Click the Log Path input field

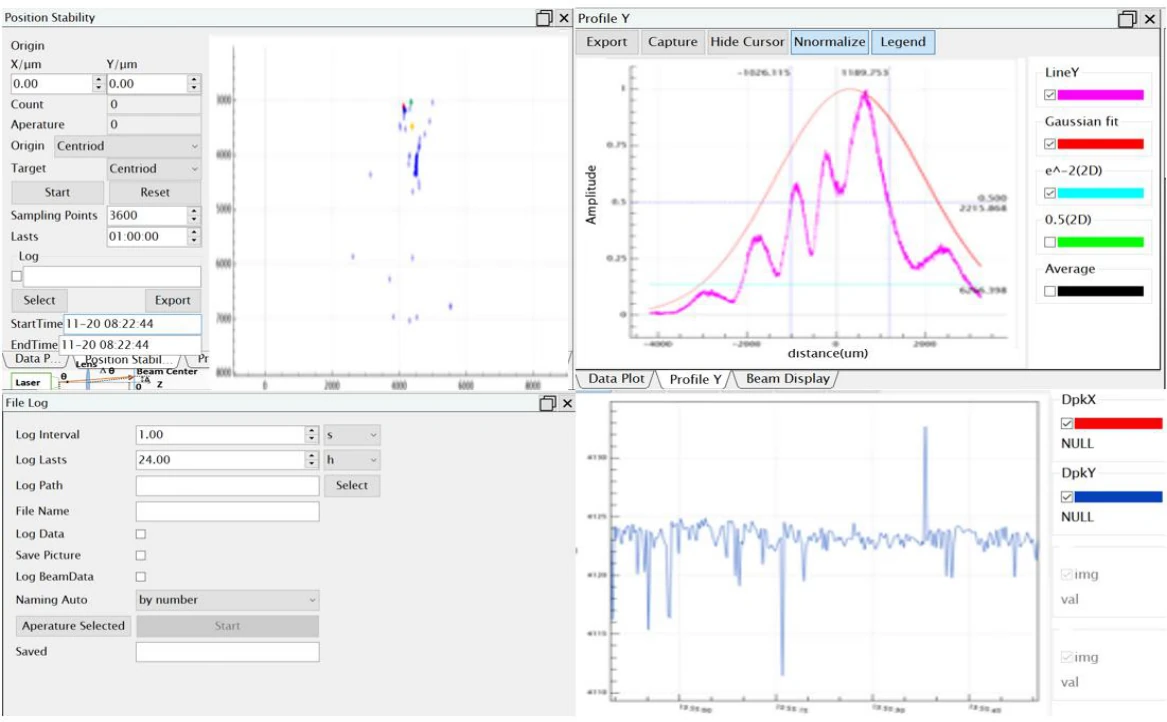pos(228,485)
